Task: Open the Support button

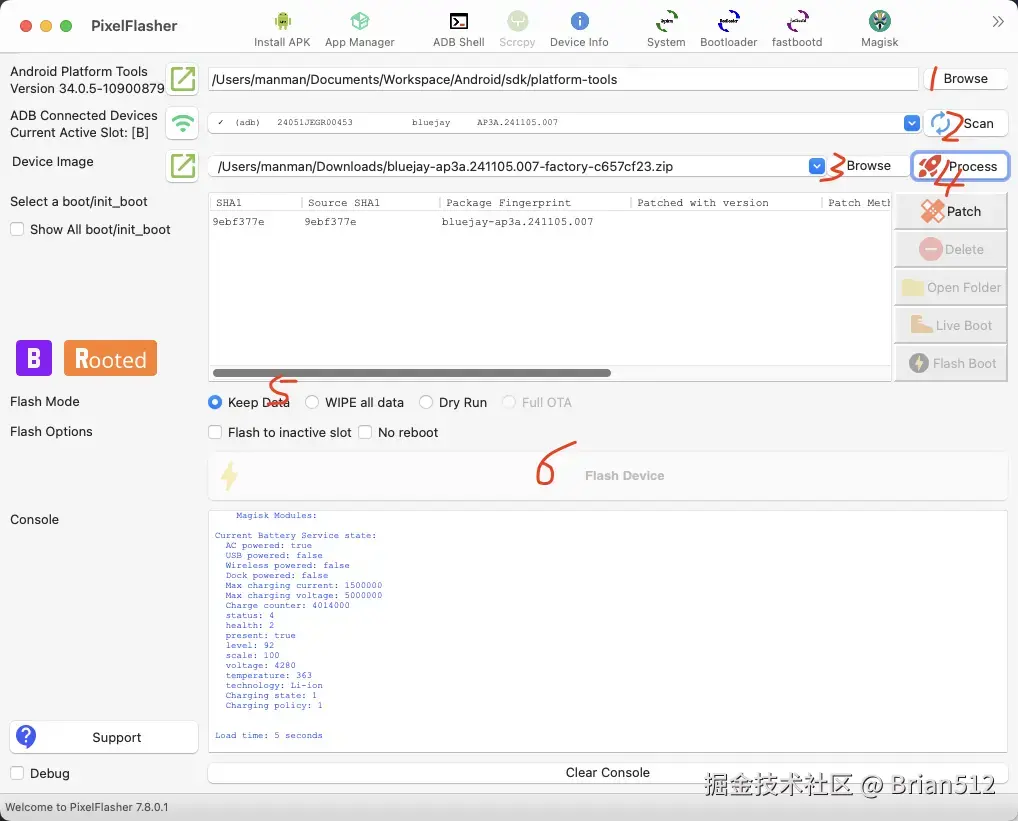Action: [104, 737]
